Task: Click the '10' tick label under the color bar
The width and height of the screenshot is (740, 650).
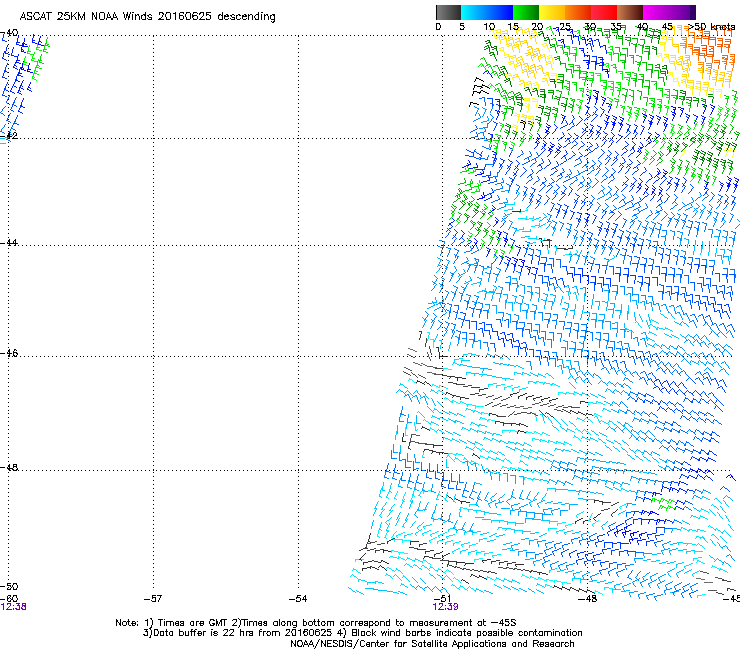Action: click(x=489, y=27)
